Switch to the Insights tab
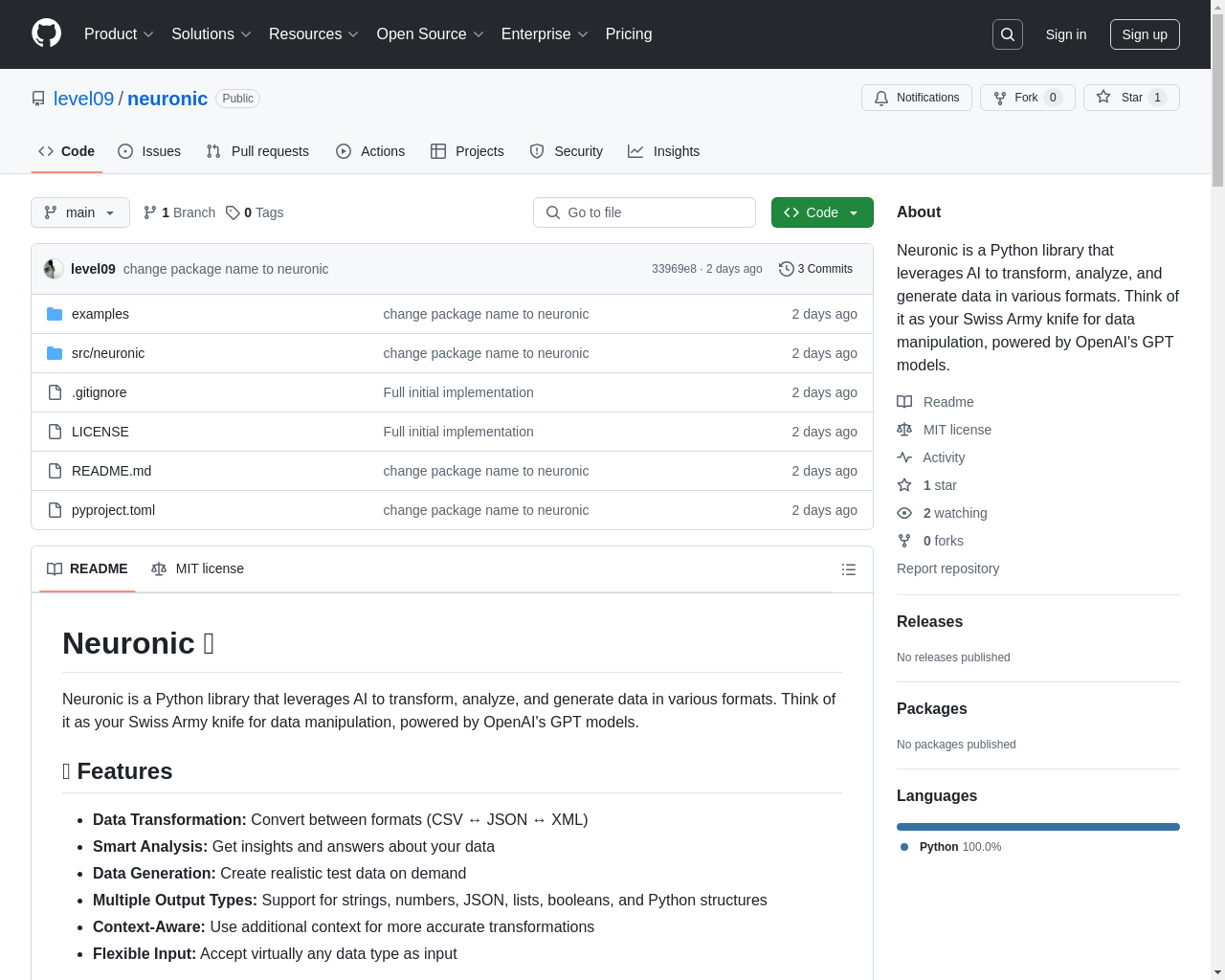Viewport: 1225px width, 980px height. pyautogui.click(x=664, y=151)
